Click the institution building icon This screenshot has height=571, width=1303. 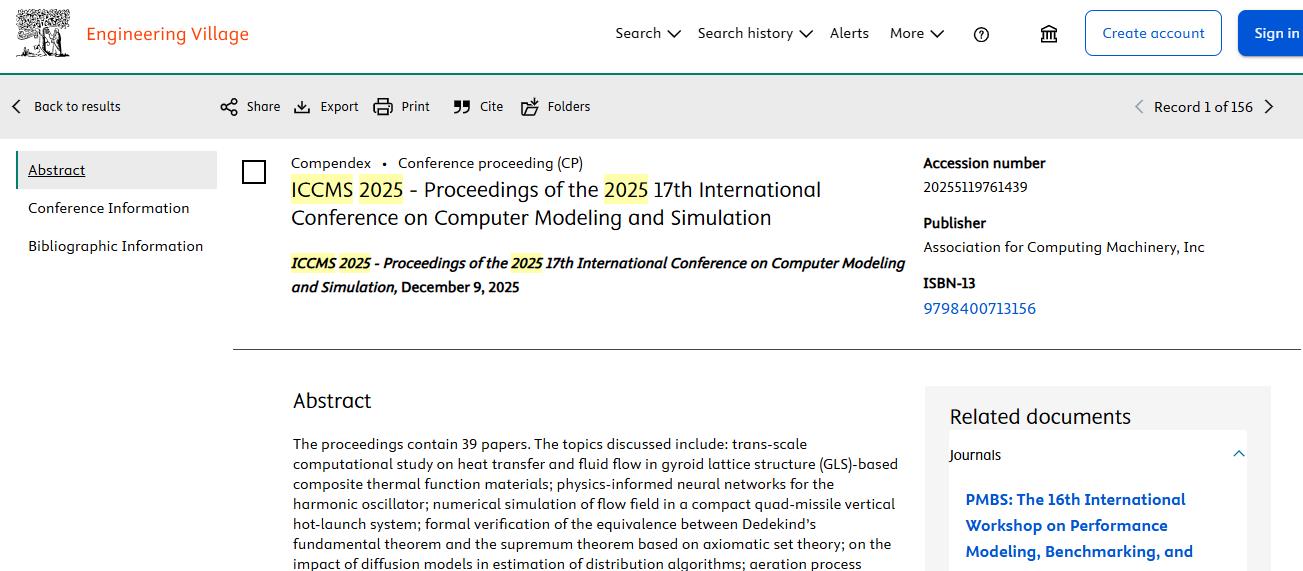[1049, 34]
